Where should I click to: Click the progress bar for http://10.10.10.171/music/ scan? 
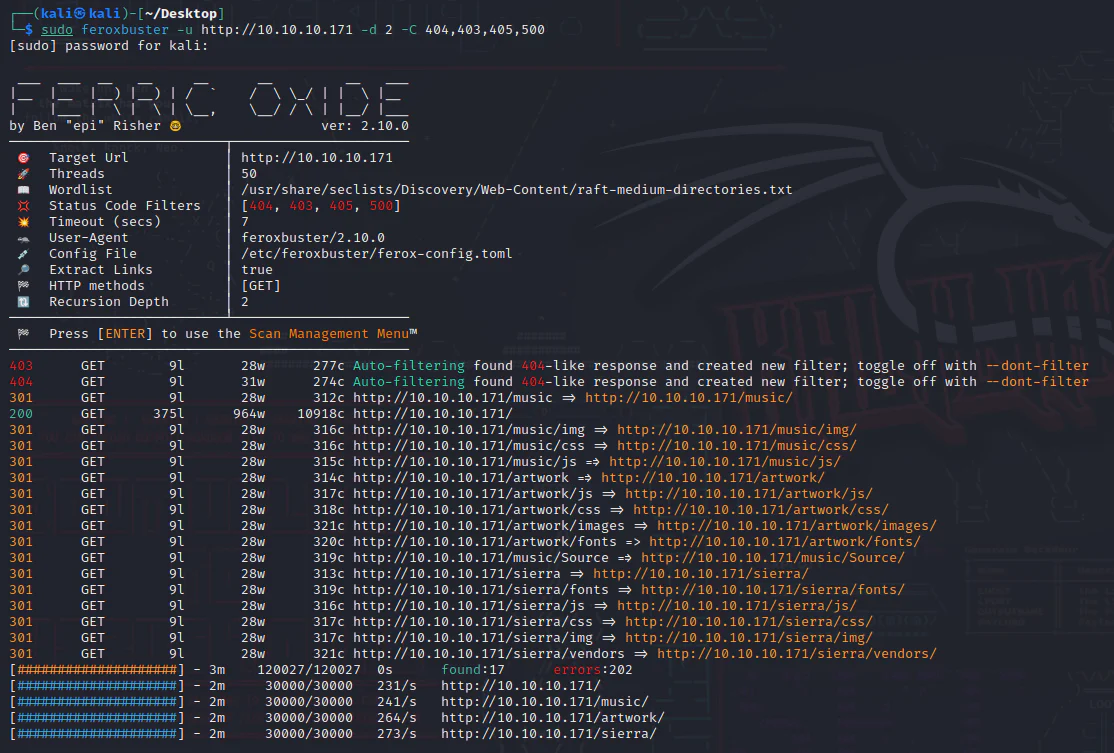[x=97, y=701]
